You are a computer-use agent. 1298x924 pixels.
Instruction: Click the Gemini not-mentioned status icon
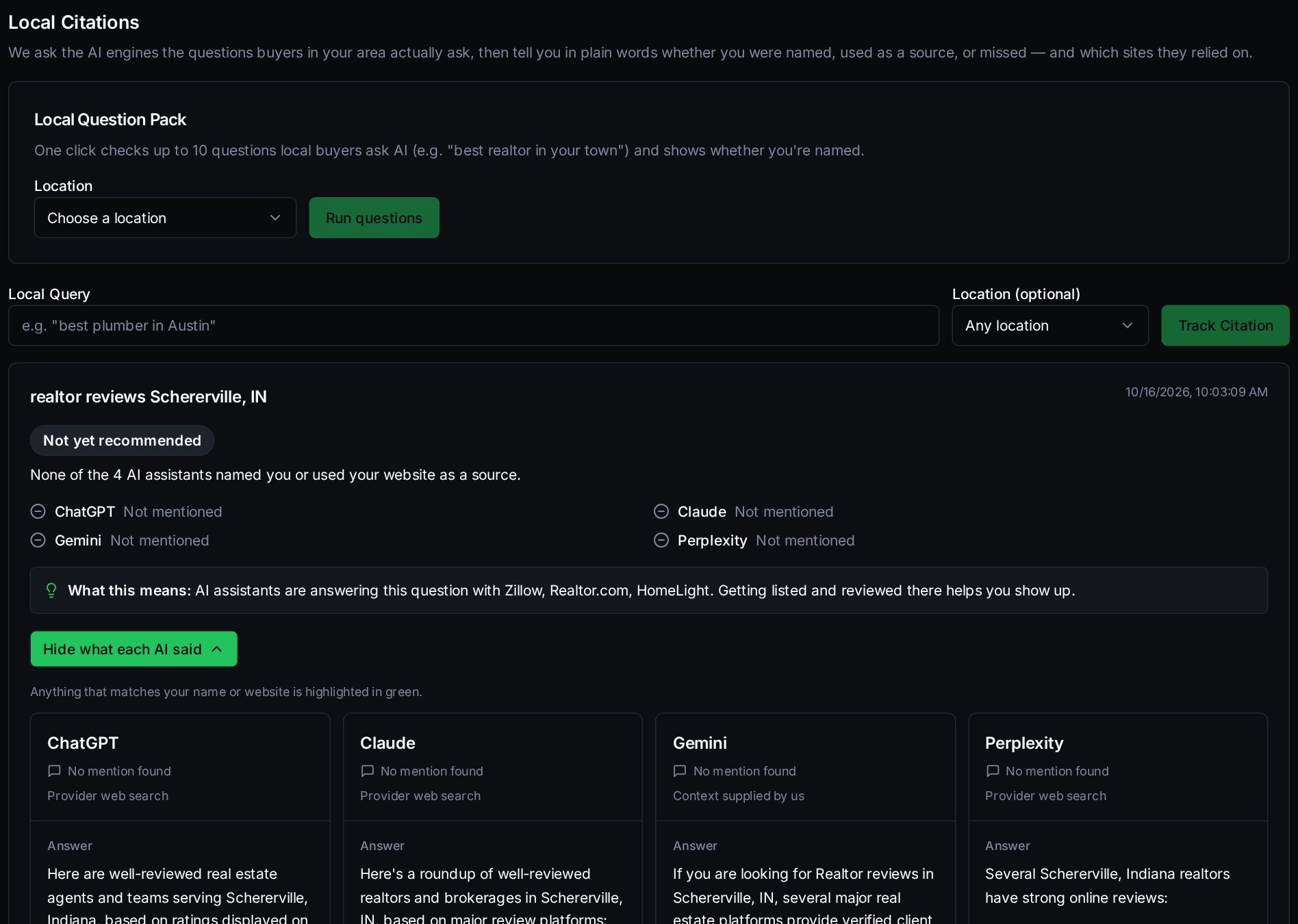coord(38,540)
